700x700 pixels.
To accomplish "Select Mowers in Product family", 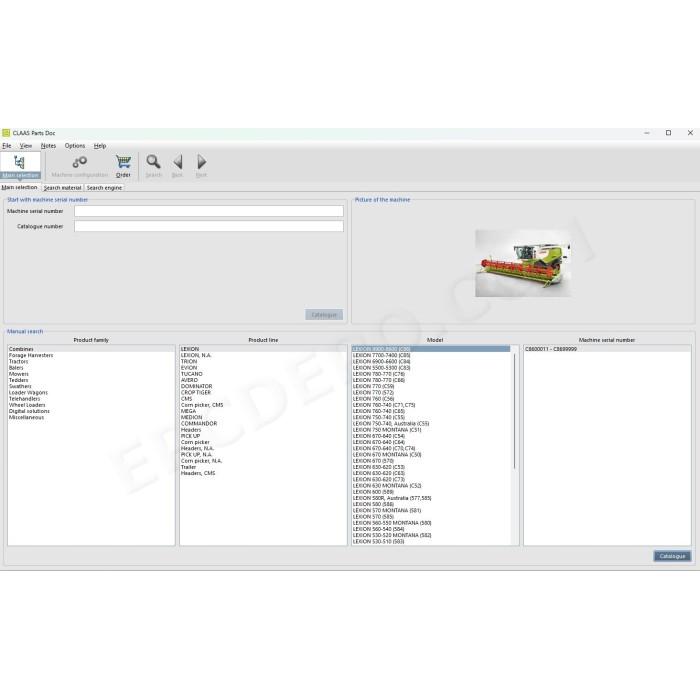I will pyautogui.click(x=91, y=374).
